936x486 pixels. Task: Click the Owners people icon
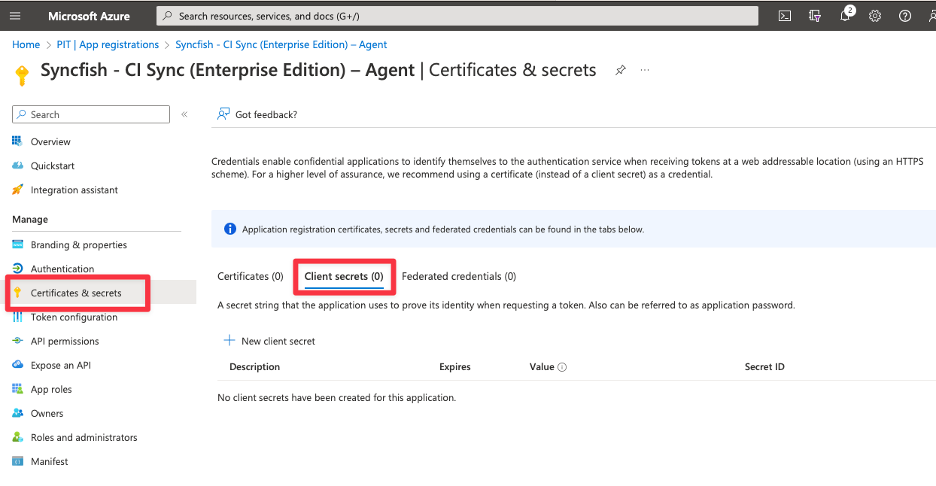(18, 413)
